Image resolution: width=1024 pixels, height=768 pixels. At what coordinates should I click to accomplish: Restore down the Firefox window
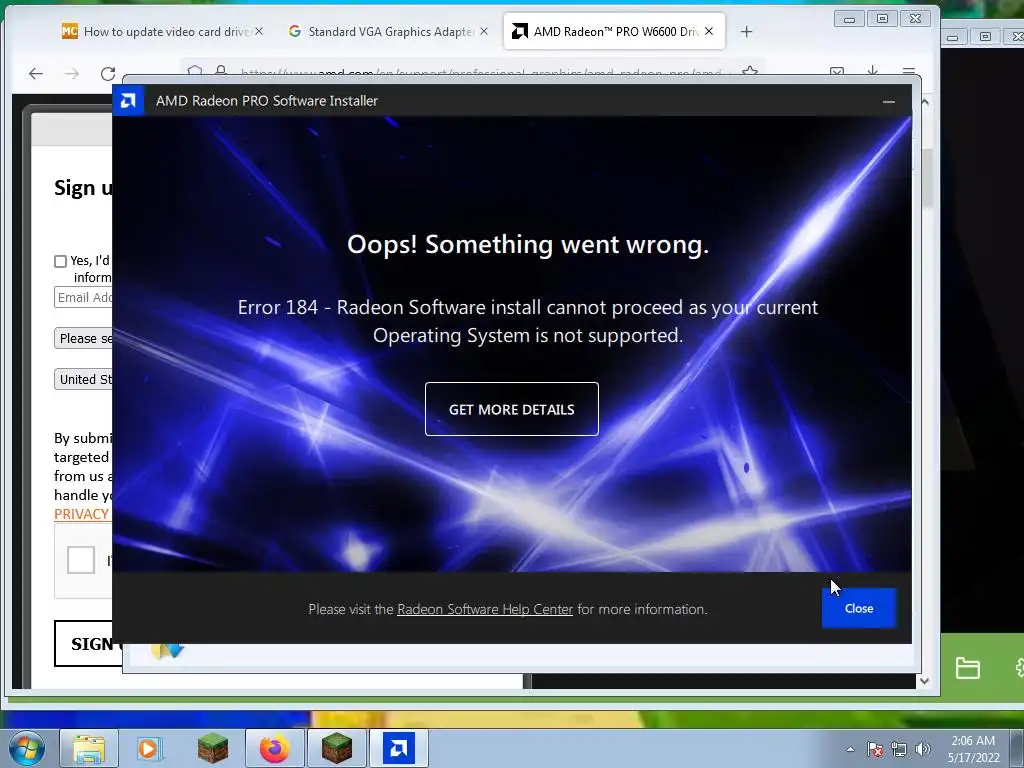coord(882,19)
